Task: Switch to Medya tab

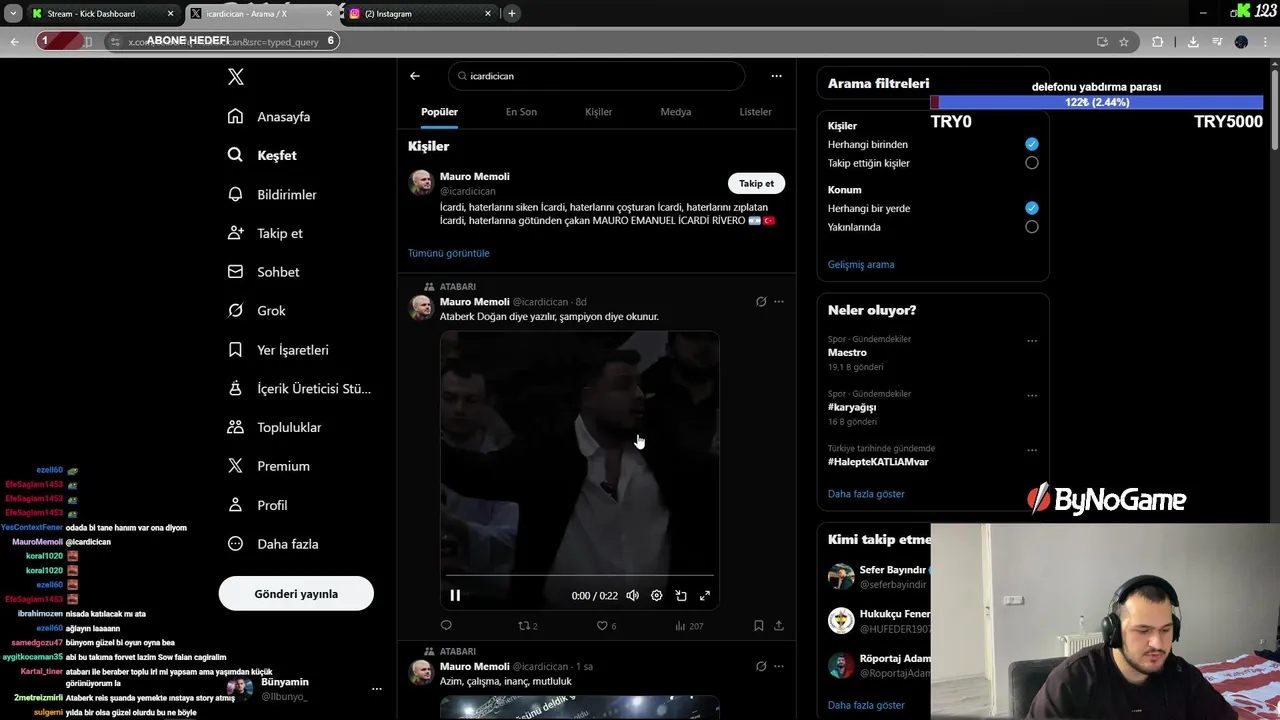Action: coord(676,112)
